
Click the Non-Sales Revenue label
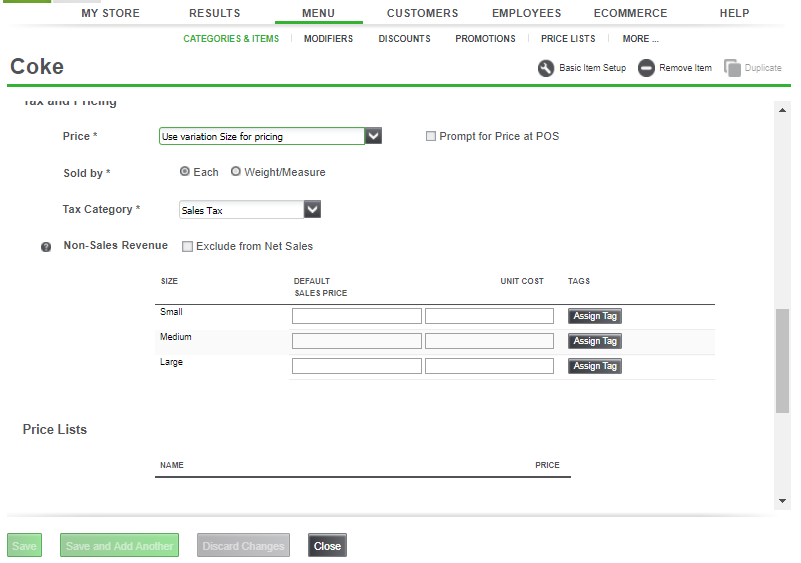click(115, 246)
